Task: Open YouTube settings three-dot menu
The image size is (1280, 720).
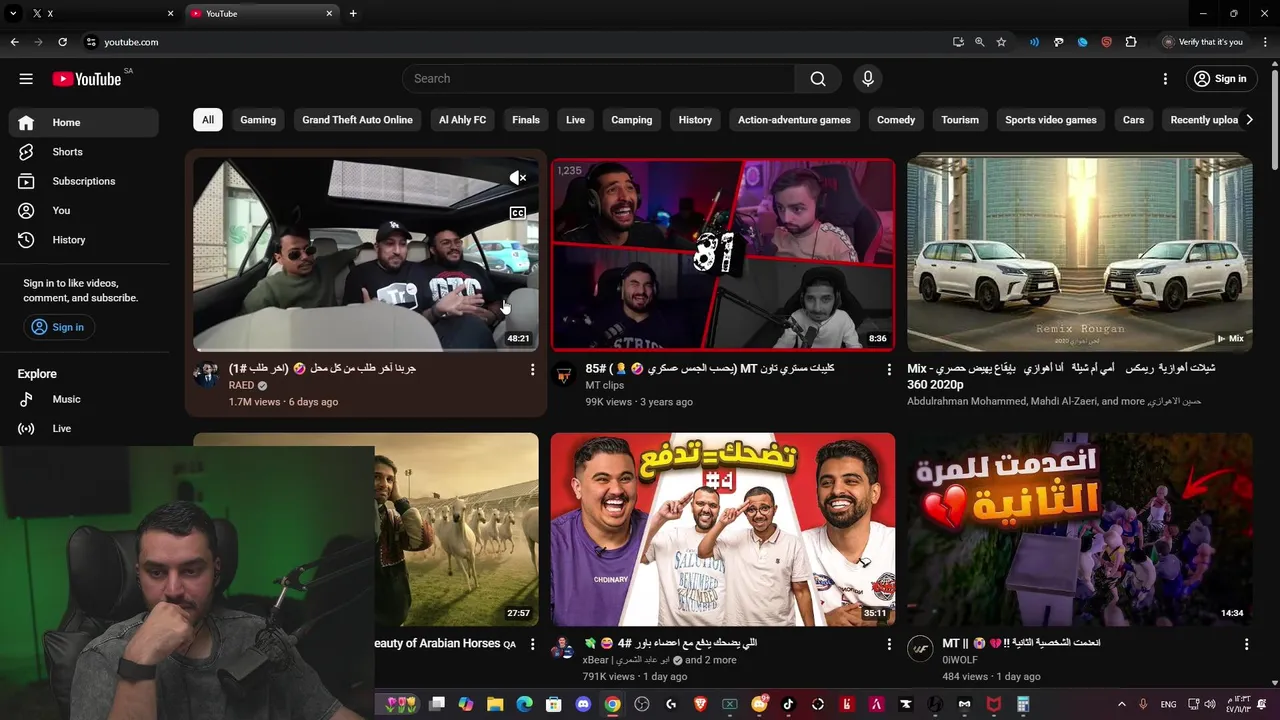Action: point(1165,79)
